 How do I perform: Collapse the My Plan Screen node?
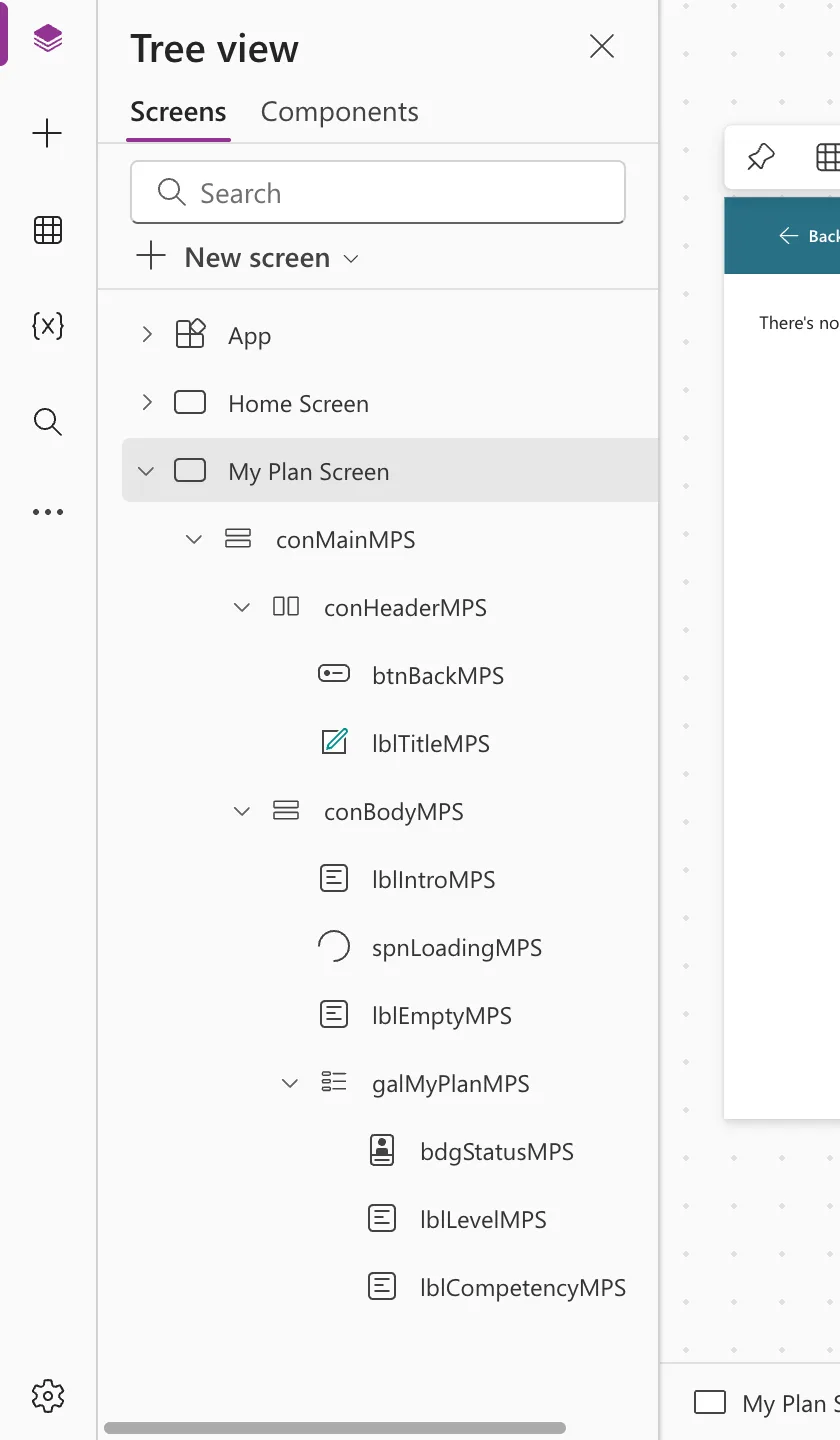(x=147, y=471)
